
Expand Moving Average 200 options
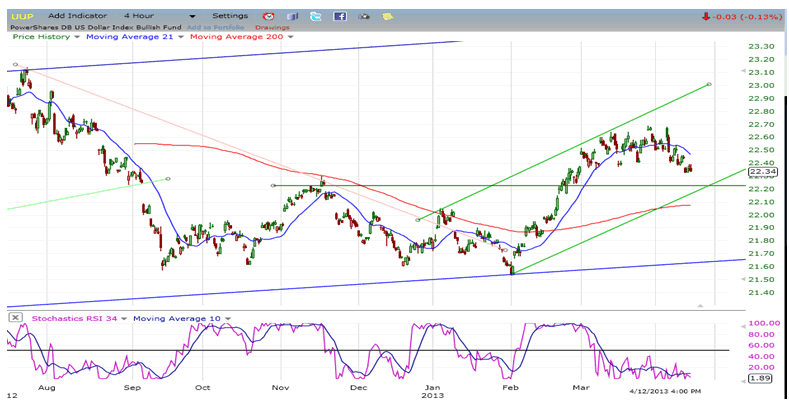point(291,37)
